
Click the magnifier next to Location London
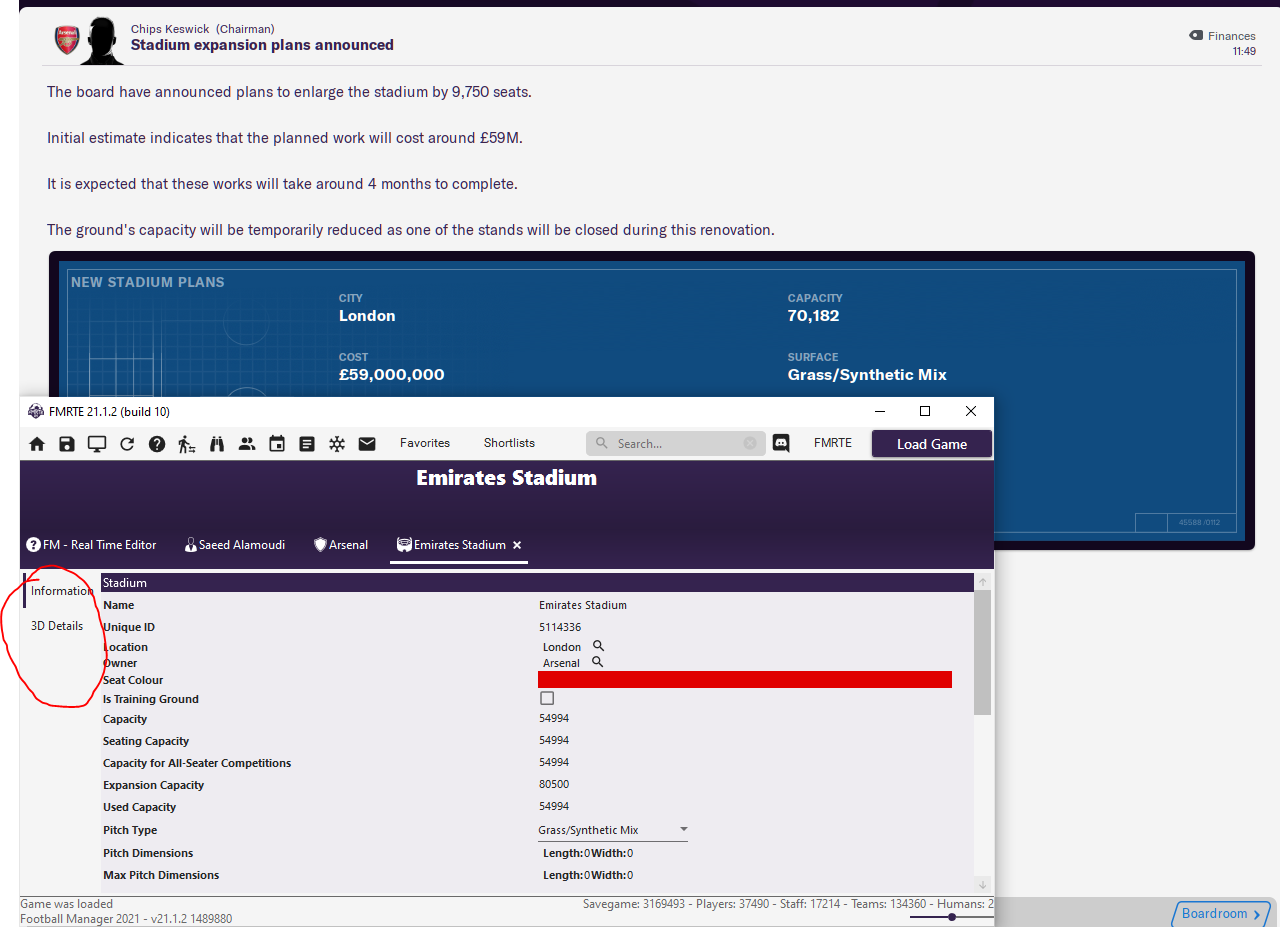[598, 646]
